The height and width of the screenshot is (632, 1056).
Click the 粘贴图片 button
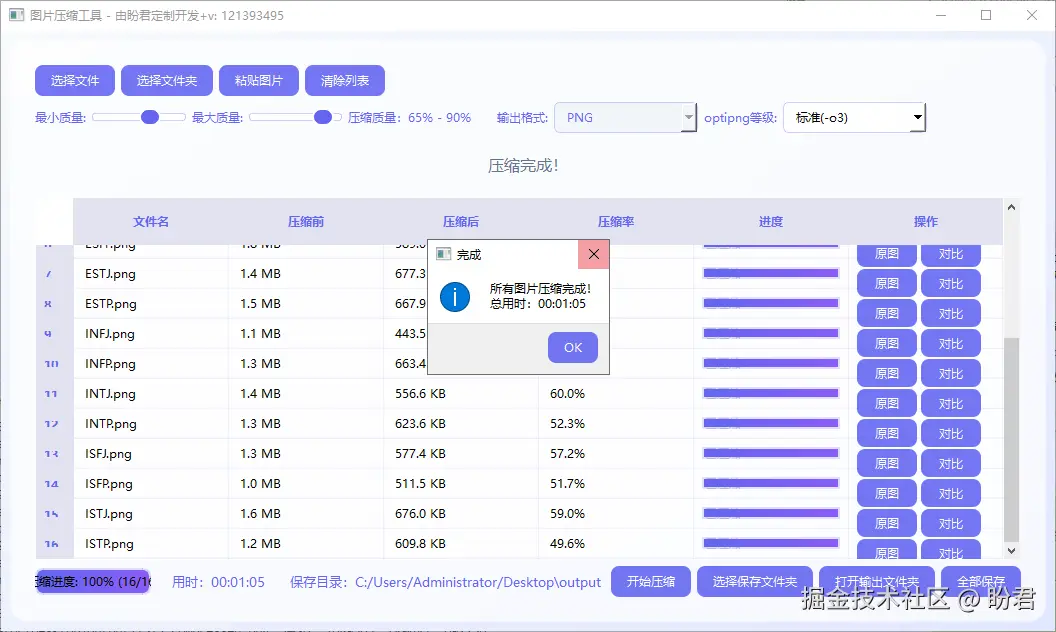(x=259, y=81)
